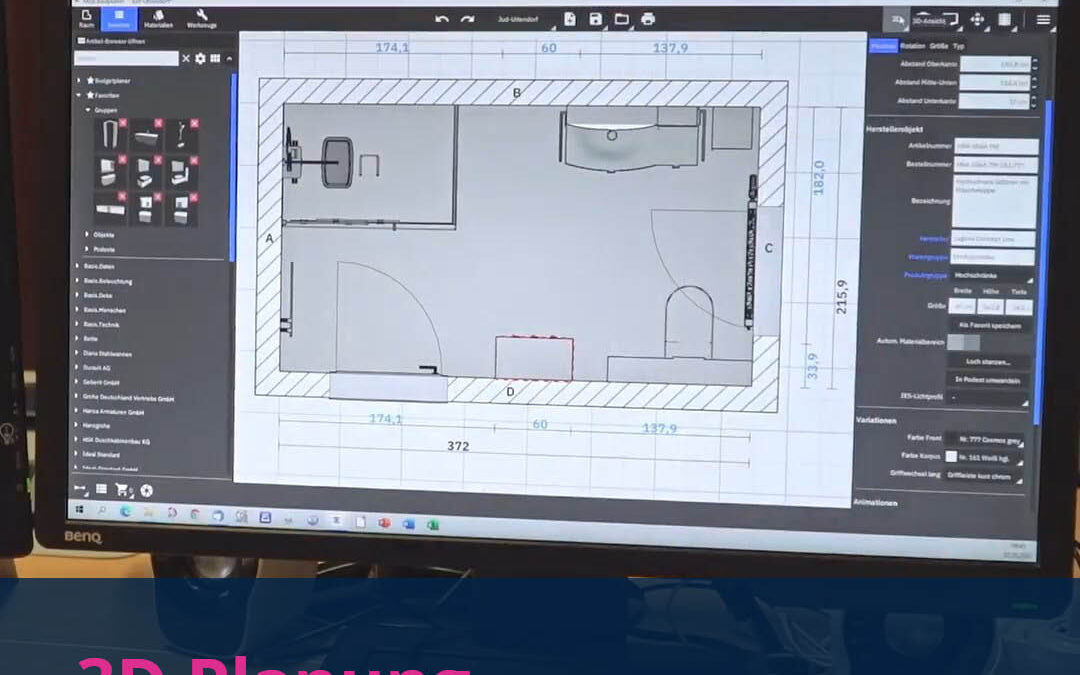Open the Griffwechsel lang dropdown
The image size is (1080, 675).
pyautogui.click(x=982, y=475)
